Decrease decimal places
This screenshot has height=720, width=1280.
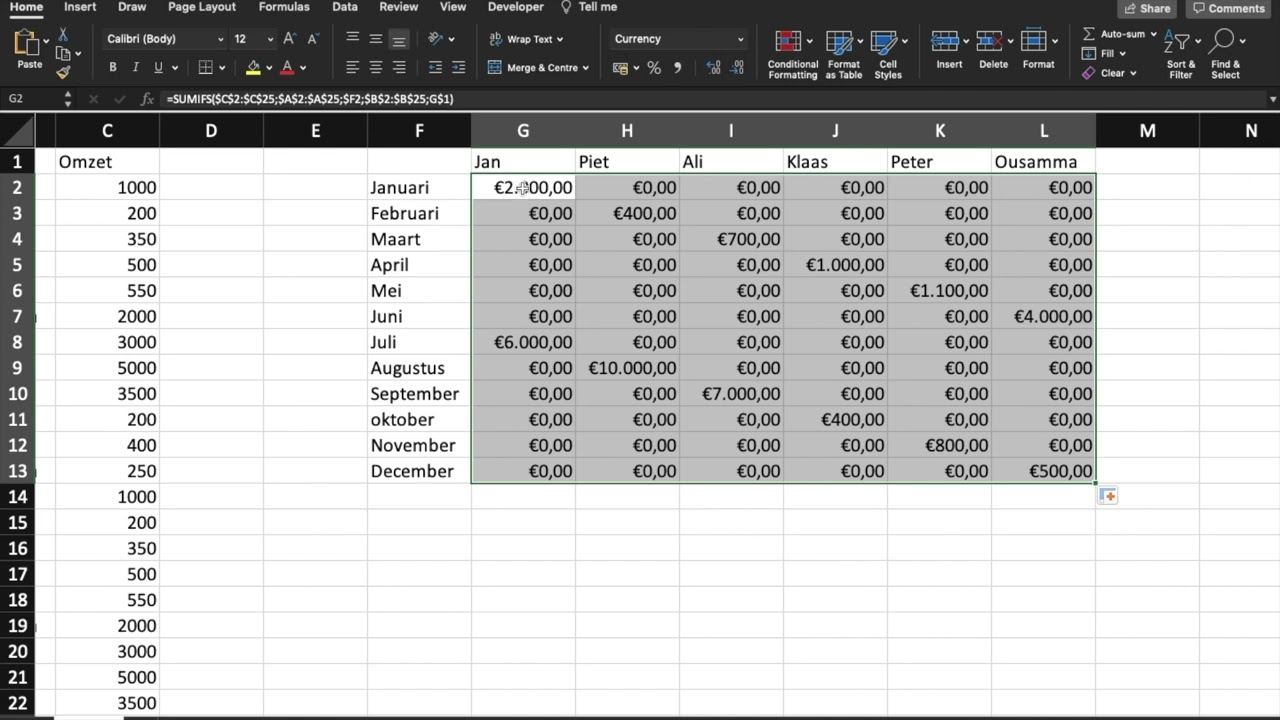click(x=739, y=68)
